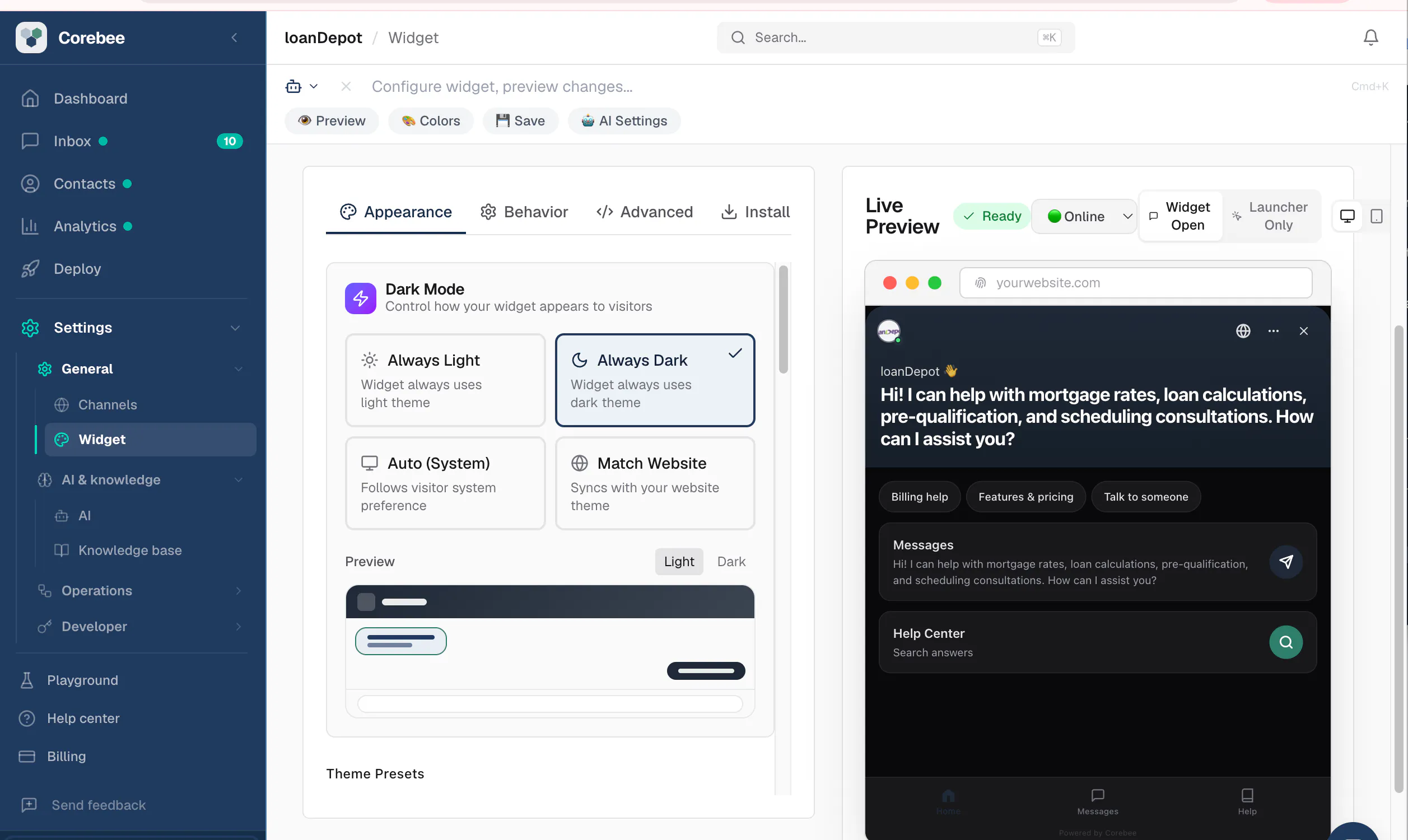
Task: Switch to the Advanced tab
Action: (644, 212)
